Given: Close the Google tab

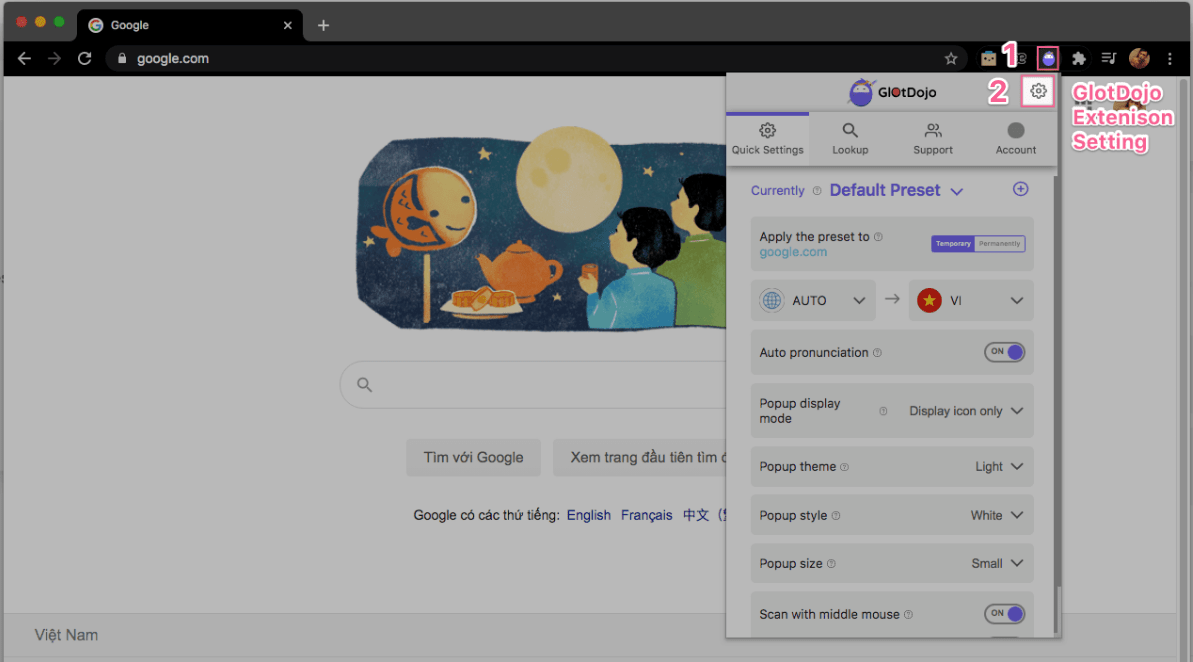Looking at the screenshot, I should click(x=288, y=25).
